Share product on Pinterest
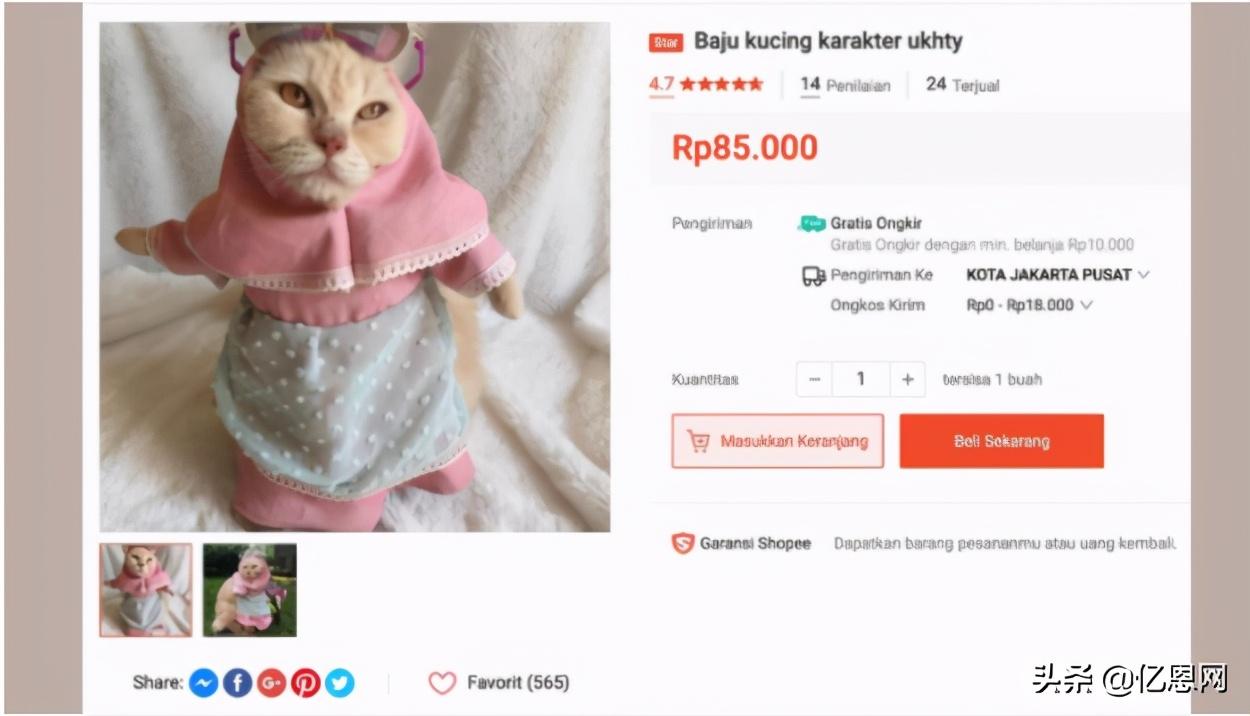This screenshot has height=716, width=1250. pyautogui.click(x=305, y=683)
